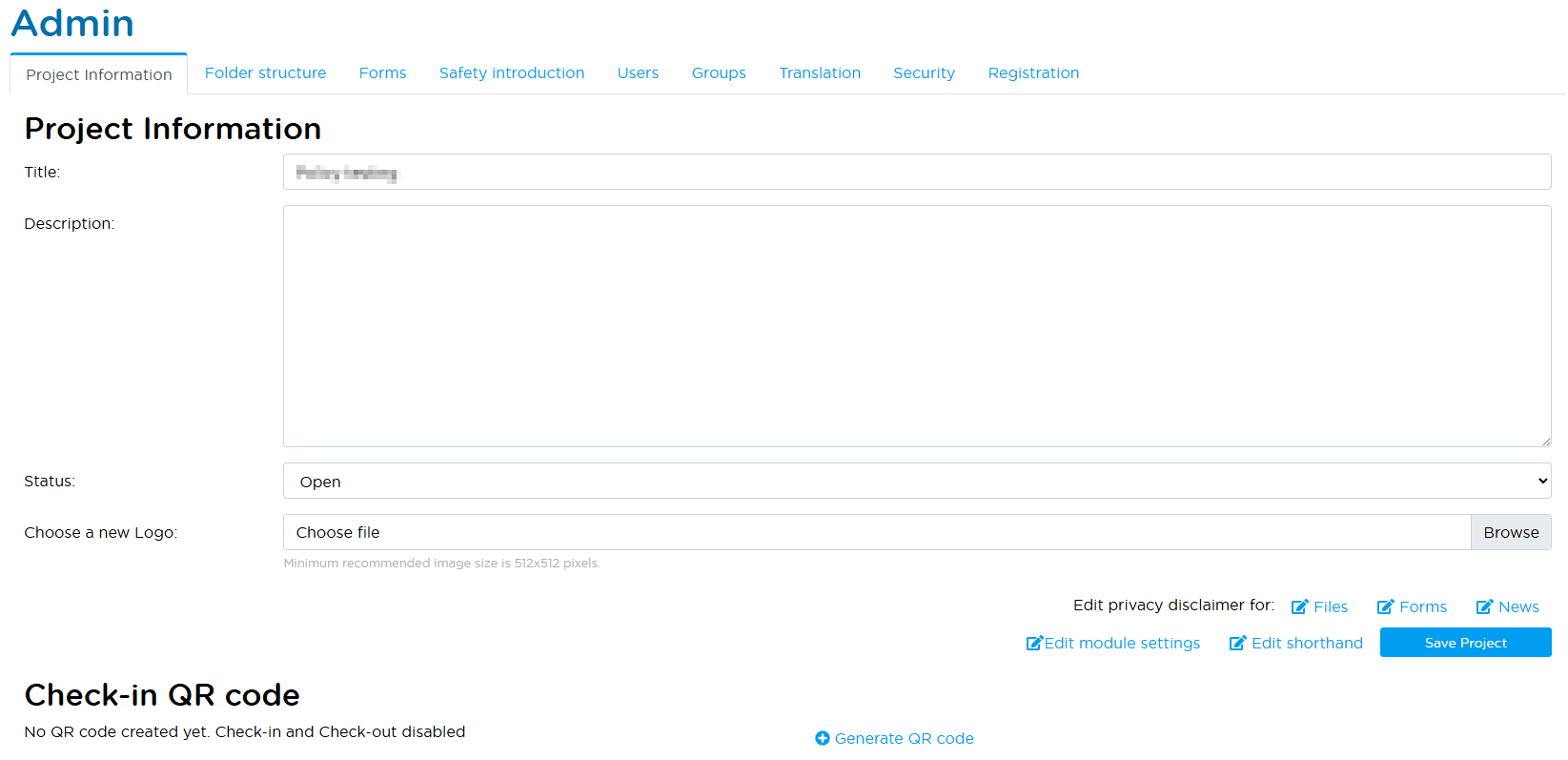The image size is (1568, 760).
Task: Click the Browse button for logo upload
Action: pyautogui.click(x=1510, y=532)
